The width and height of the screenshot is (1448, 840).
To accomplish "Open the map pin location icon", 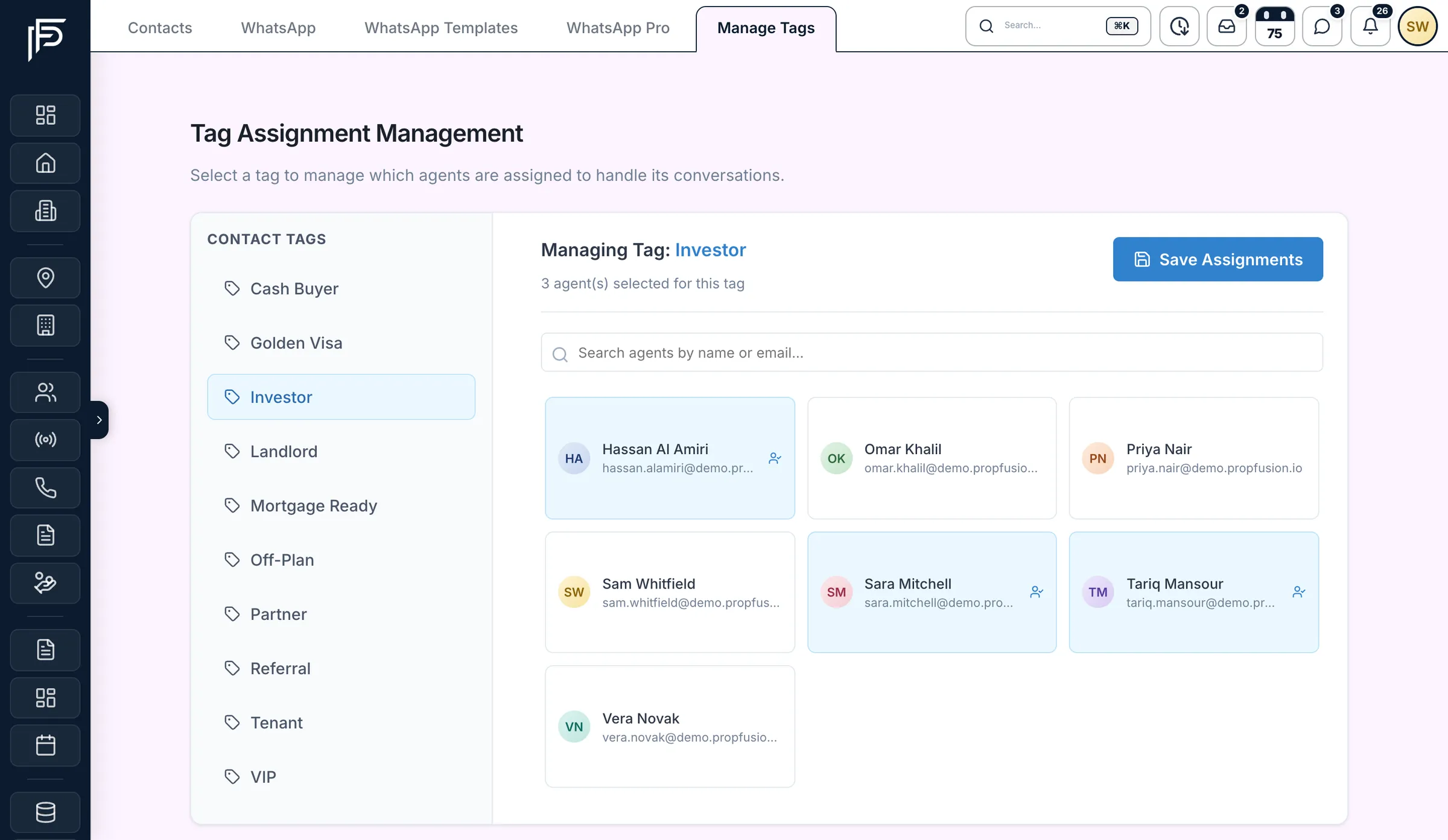I will click(45, 277).
